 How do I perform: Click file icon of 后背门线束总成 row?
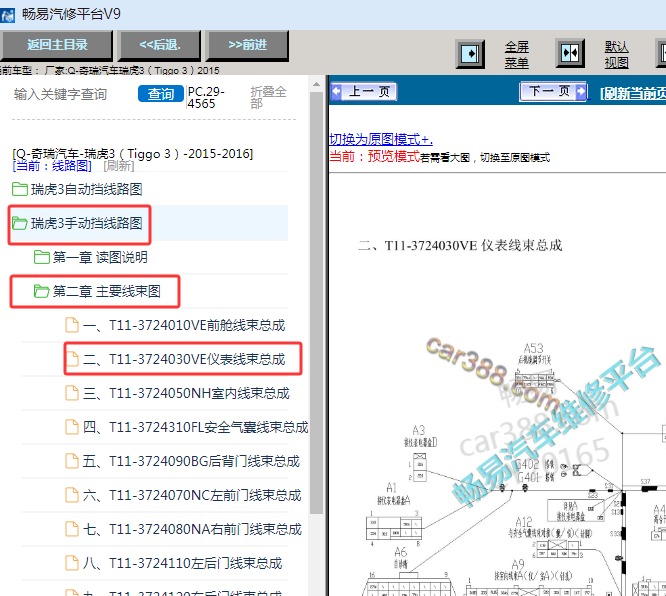pyautogui.click(x=72, y=461)
